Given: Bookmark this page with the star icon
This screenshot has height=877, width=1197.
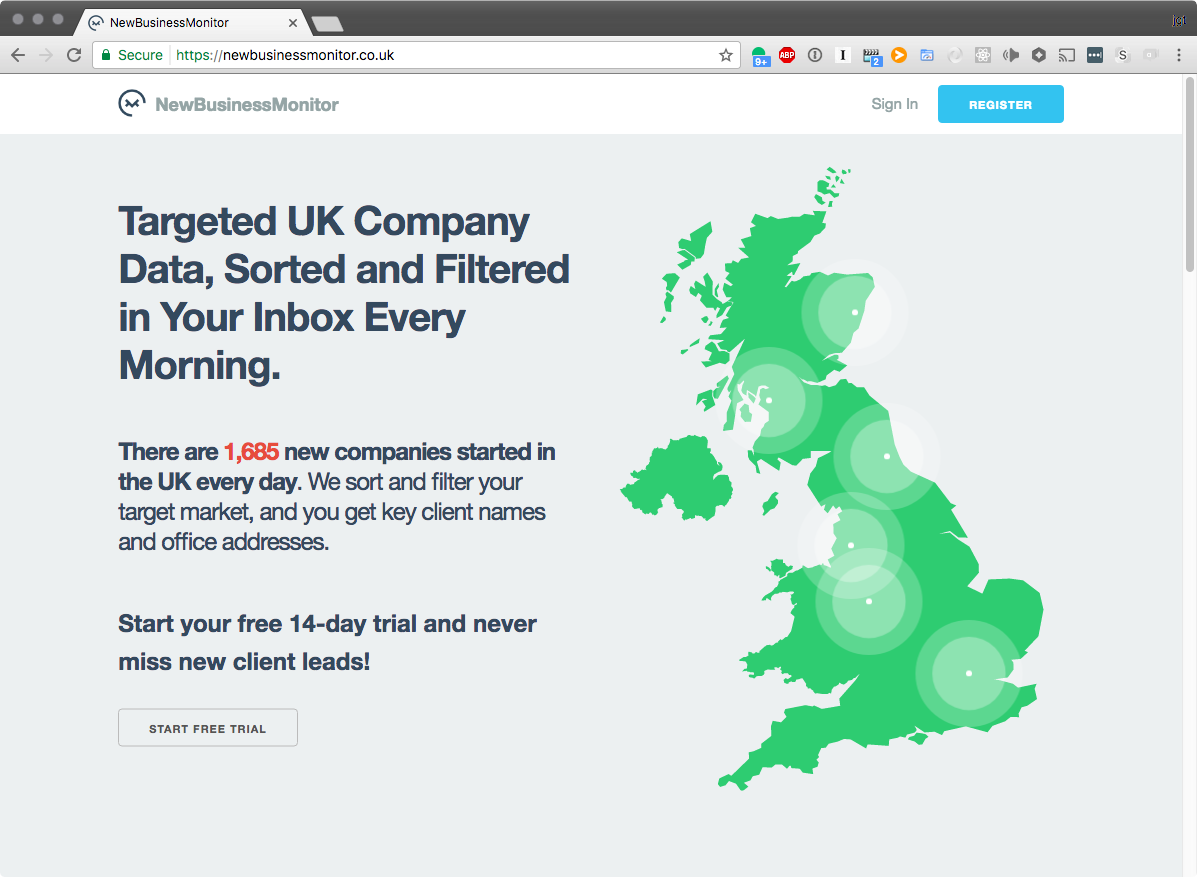Looking at the screenshot, I should coord(725,55).
